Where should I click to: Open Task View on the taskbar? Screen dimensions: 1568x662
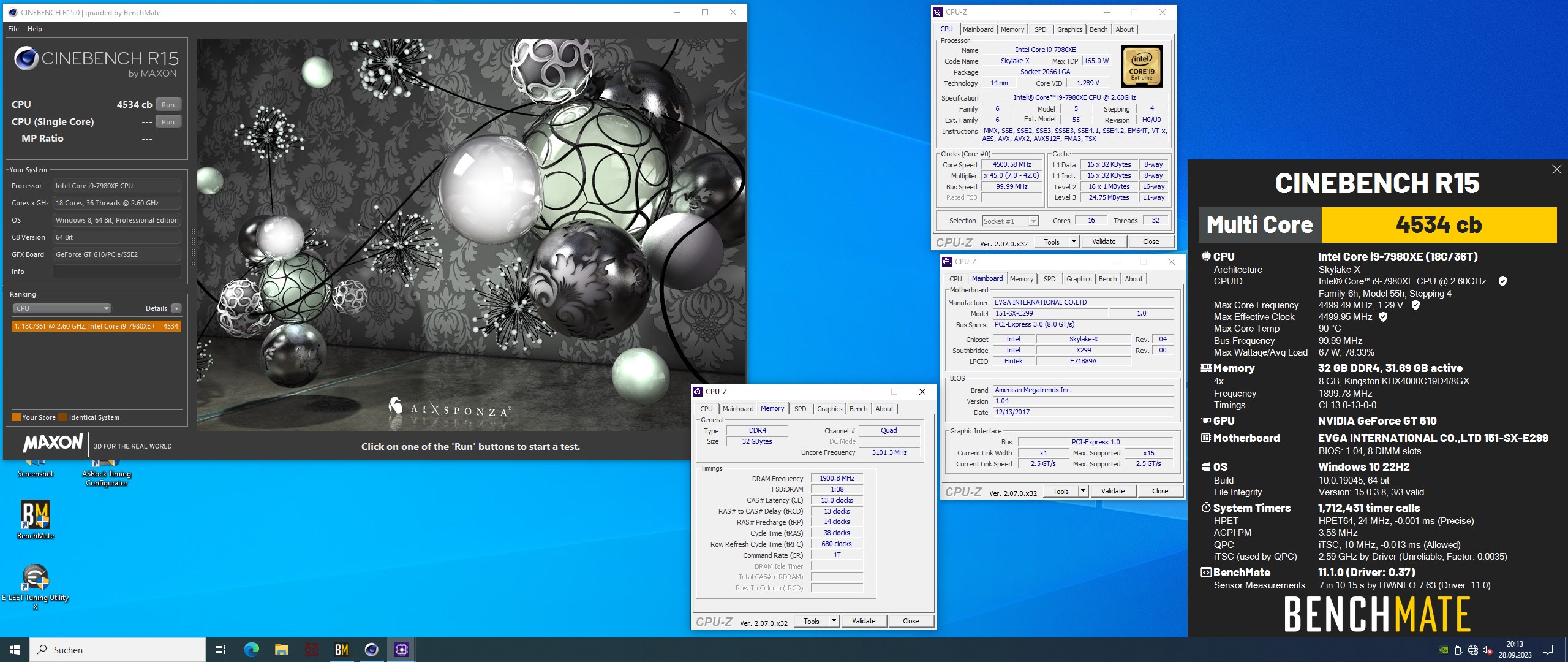coord(221,650)
